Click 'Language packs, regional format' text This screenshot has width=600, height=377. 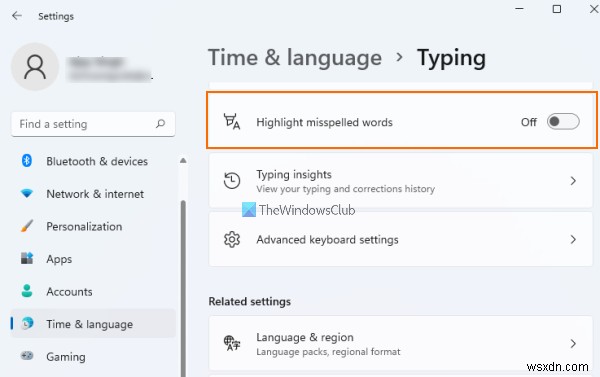tap(328, 352)
